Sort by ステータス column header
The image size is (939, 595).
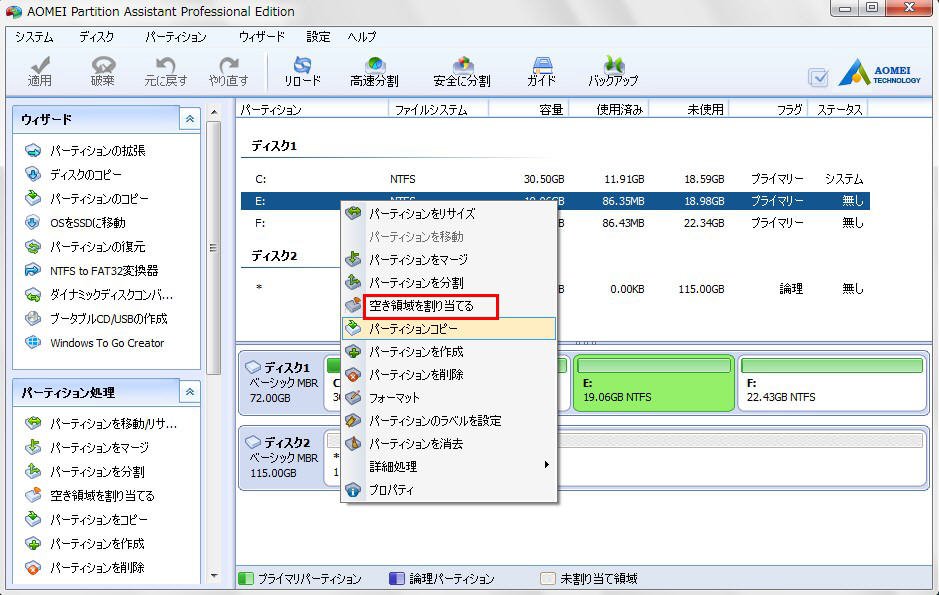pos(838,110)
